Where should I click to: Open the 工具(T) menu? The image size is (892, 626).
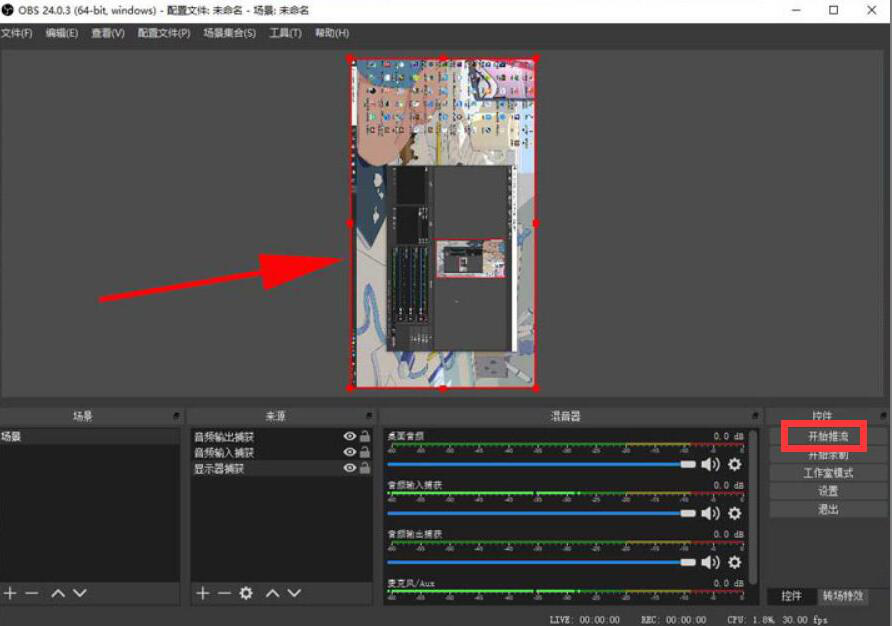point(285,33)
